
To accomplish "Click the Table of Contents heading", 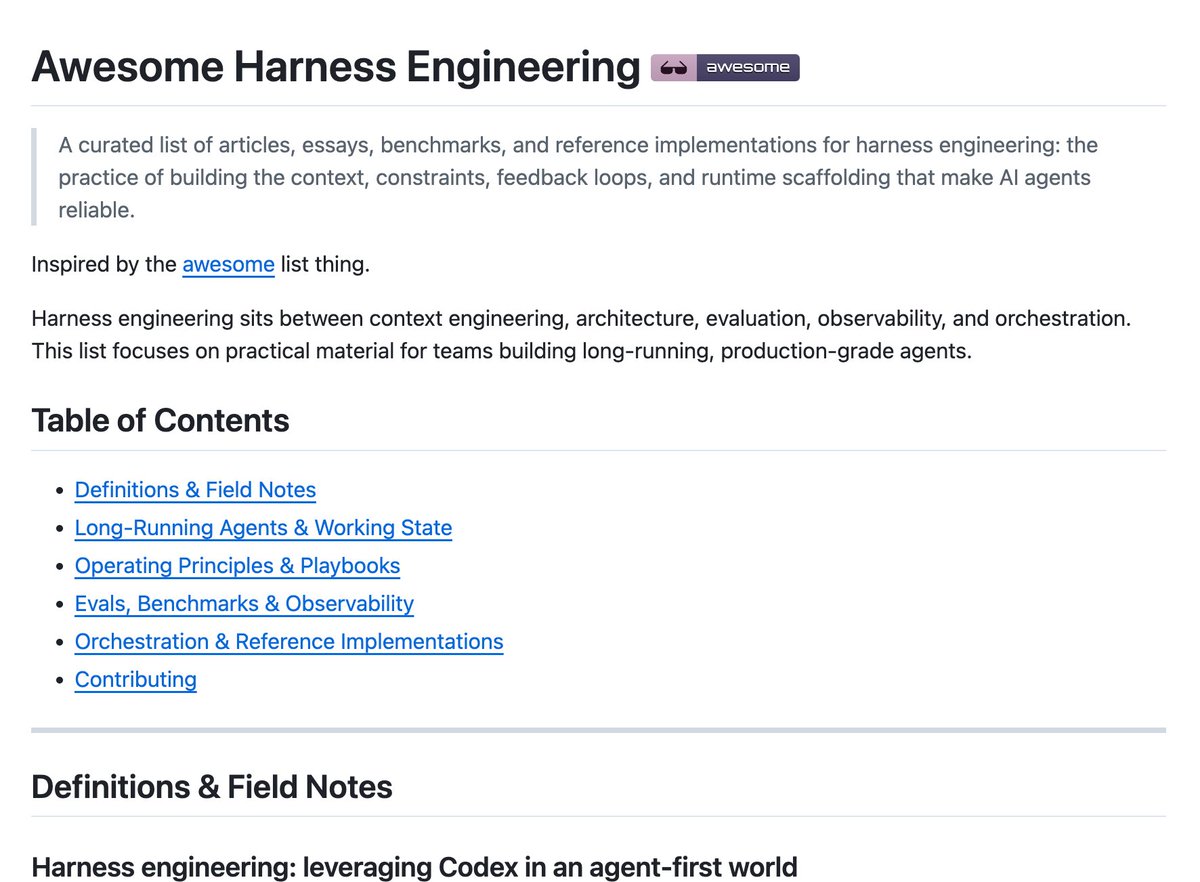I will tap(160, 420).
